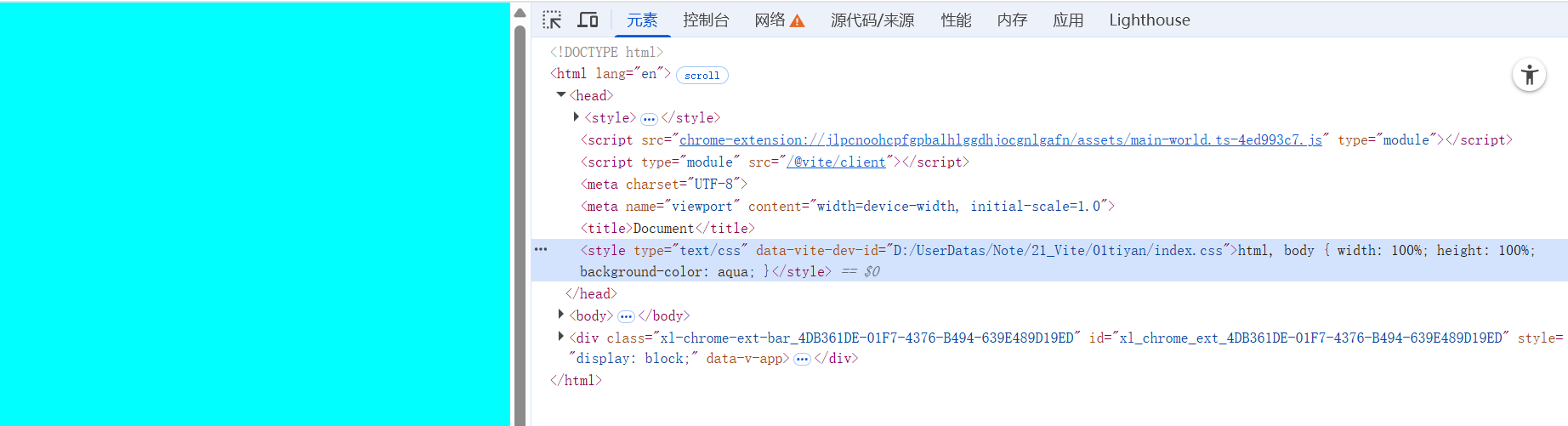Click the page vertical scrollbar thumb
This screenshot has width=1568, height=426.
(520, 225)
